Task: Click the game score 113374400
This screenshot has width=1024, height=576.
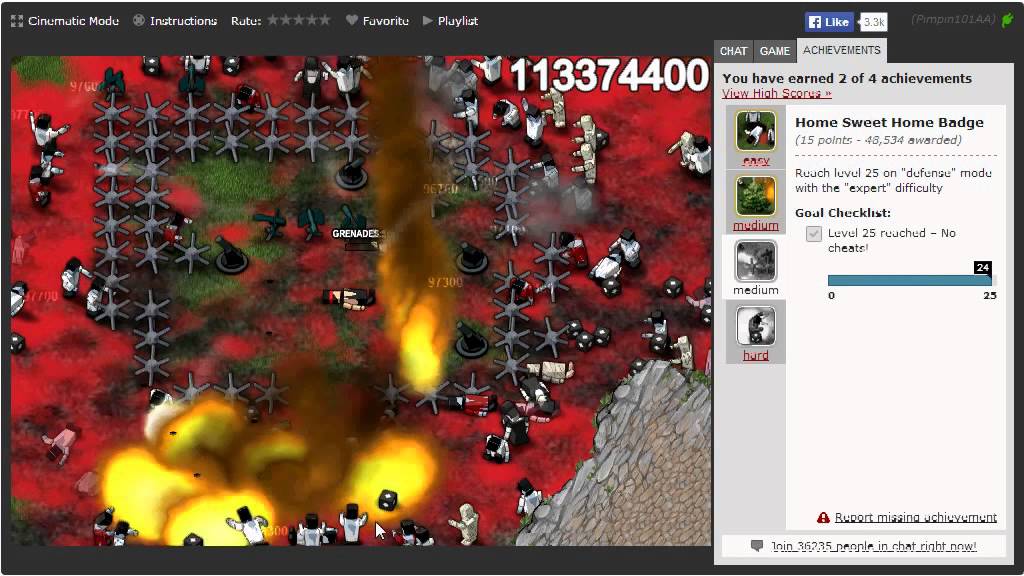Action: pyautogui.click(x=609, y=75)
